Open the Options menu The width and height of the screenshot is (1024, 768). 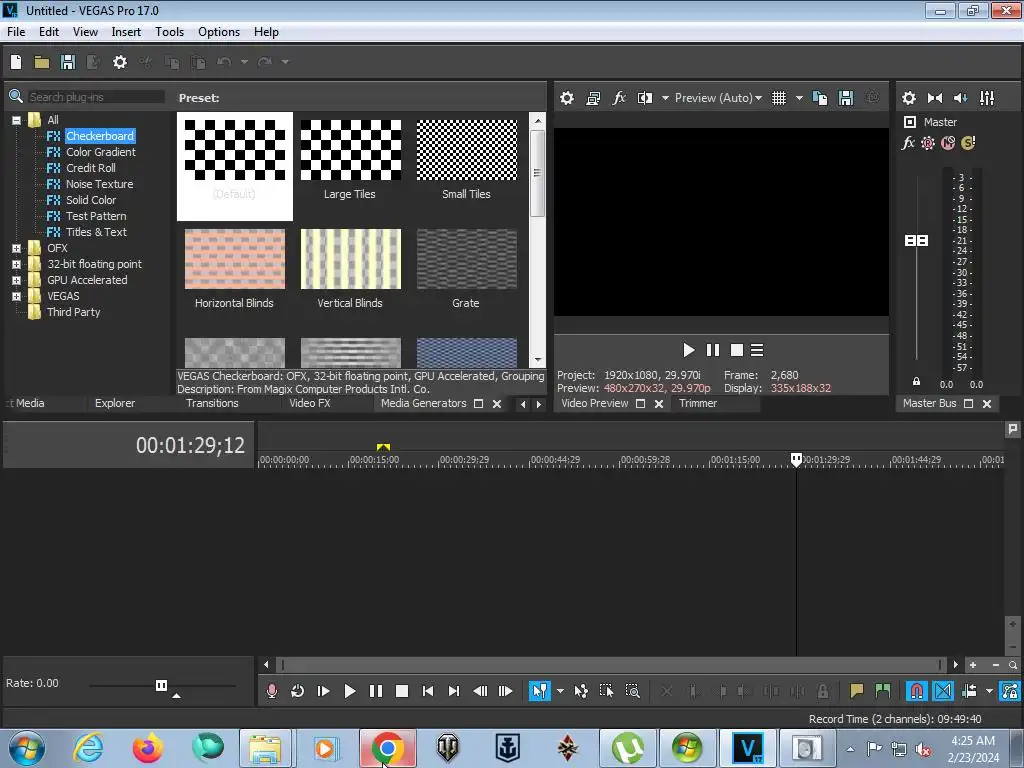pos(219,32)
